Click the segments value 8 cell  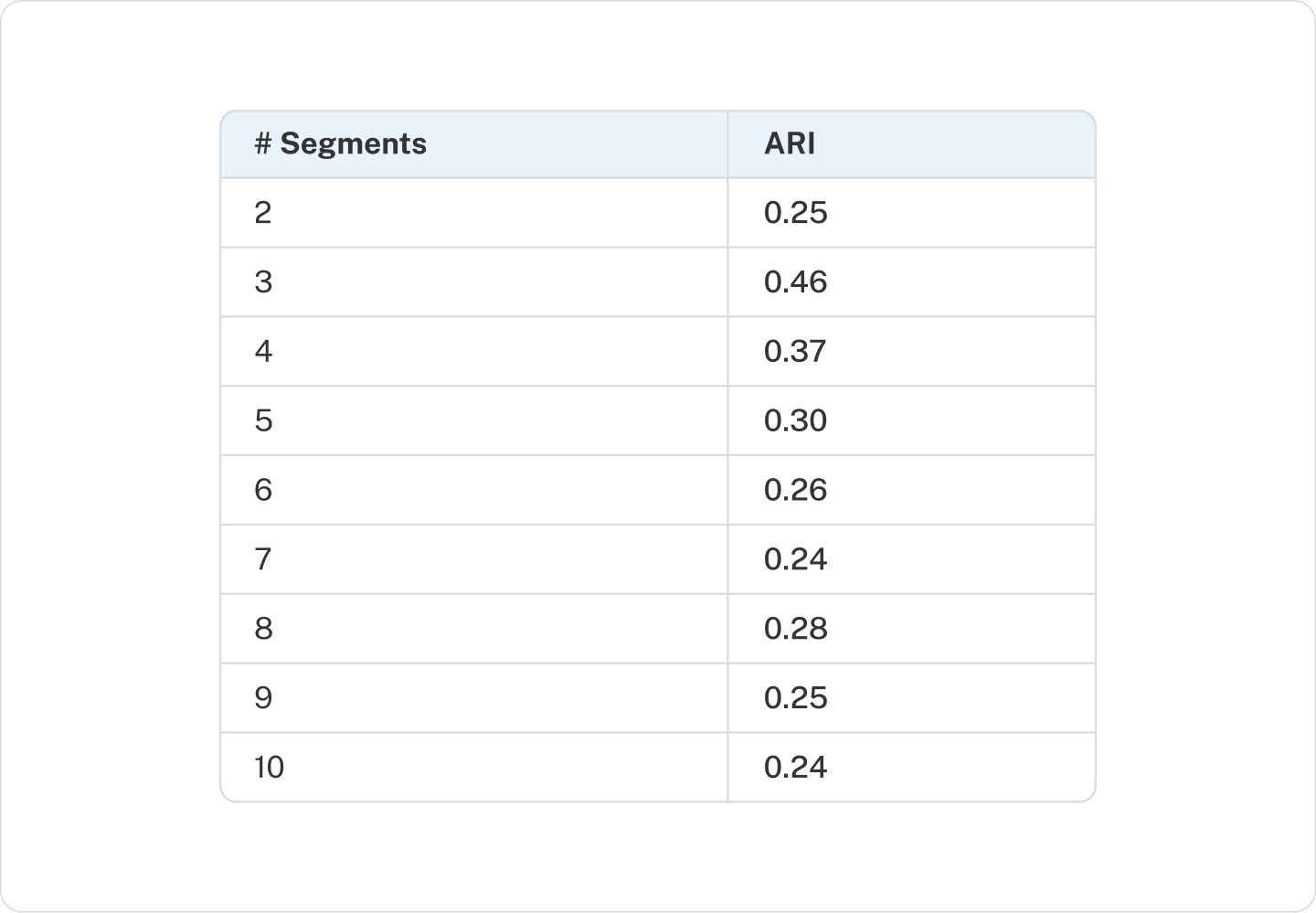pyautogui.click(x=263, y=629)
